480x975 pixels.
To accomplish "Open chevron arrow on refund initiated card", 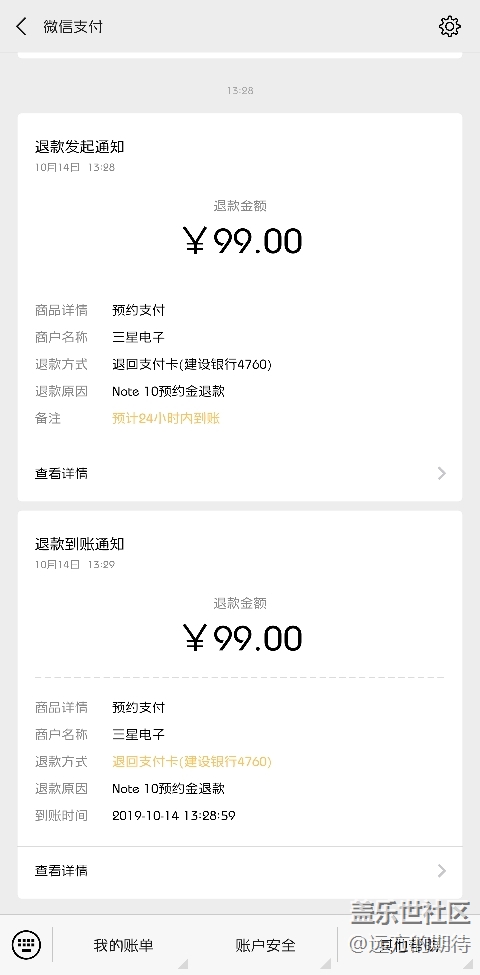I will point(441,473).
